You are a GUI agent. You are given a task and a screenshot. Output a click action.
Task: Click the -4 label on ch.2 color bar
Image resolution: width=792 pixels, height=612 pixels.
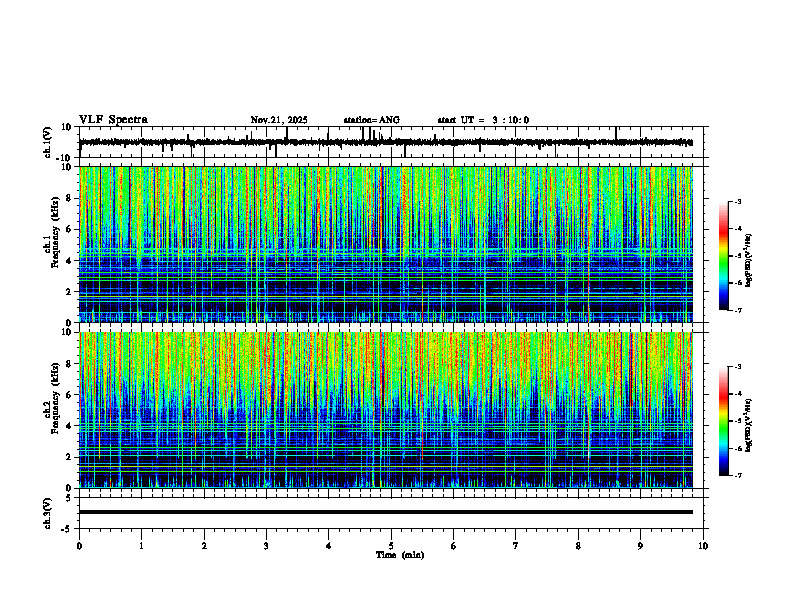pos(737,394)
